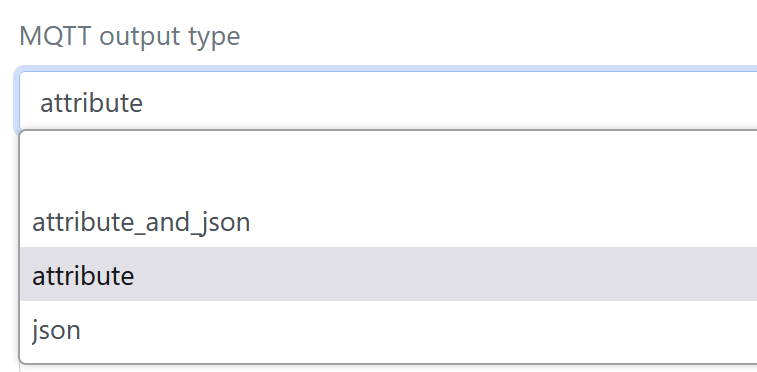Keep attribute as the MQTT output type

click(388, 275)
